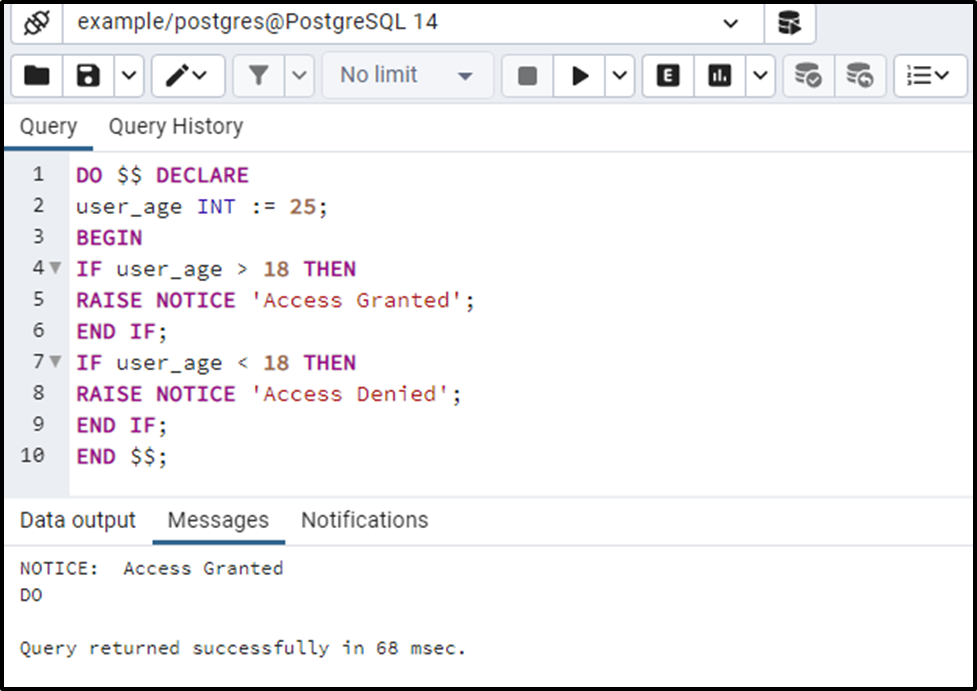This screenshot has height=691, width=977.
Task: Execute the query with the play icon
Action: tap(581, 75)
